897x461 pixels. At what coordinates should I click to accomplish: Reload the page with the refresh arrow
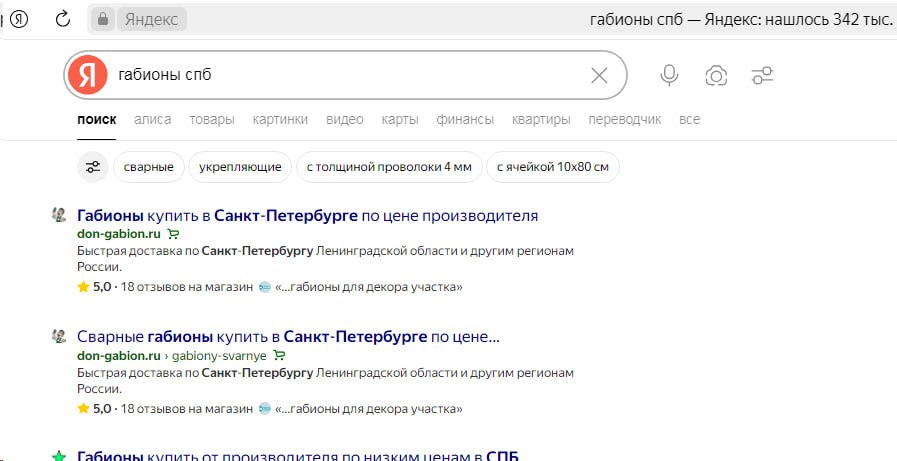(63, 18)
